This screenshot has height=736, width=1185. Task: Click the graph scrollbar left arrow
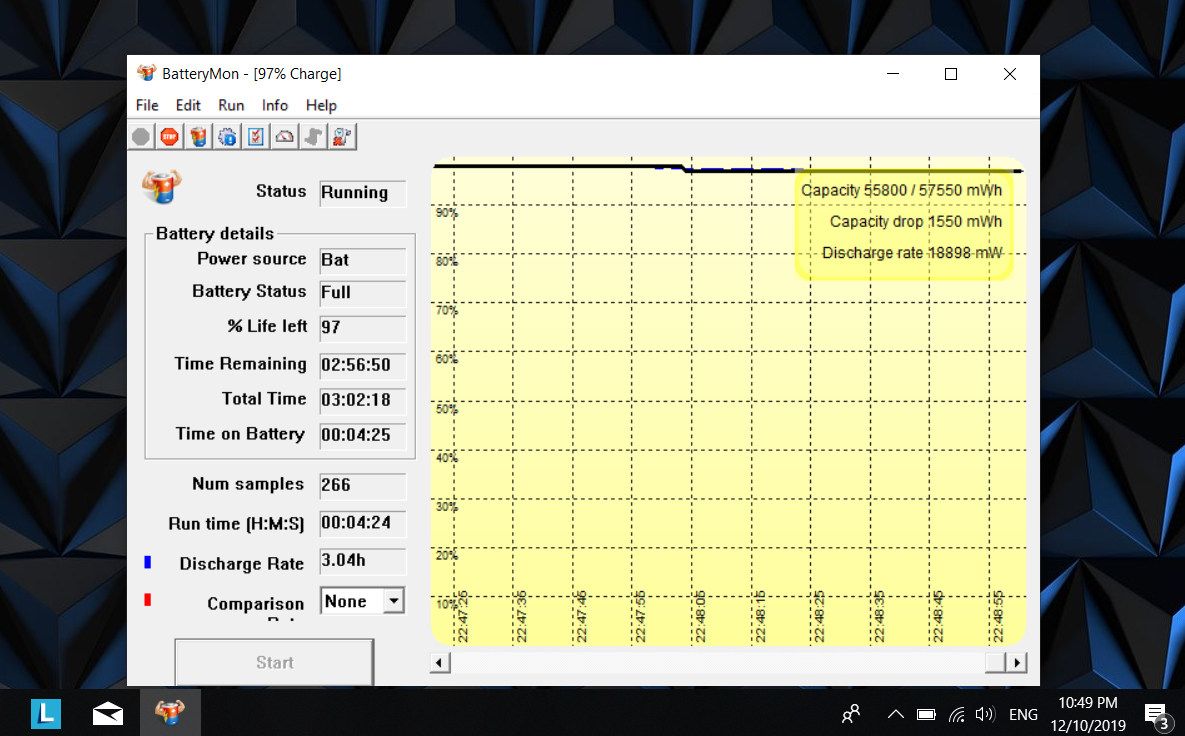[x=440, y=663]
